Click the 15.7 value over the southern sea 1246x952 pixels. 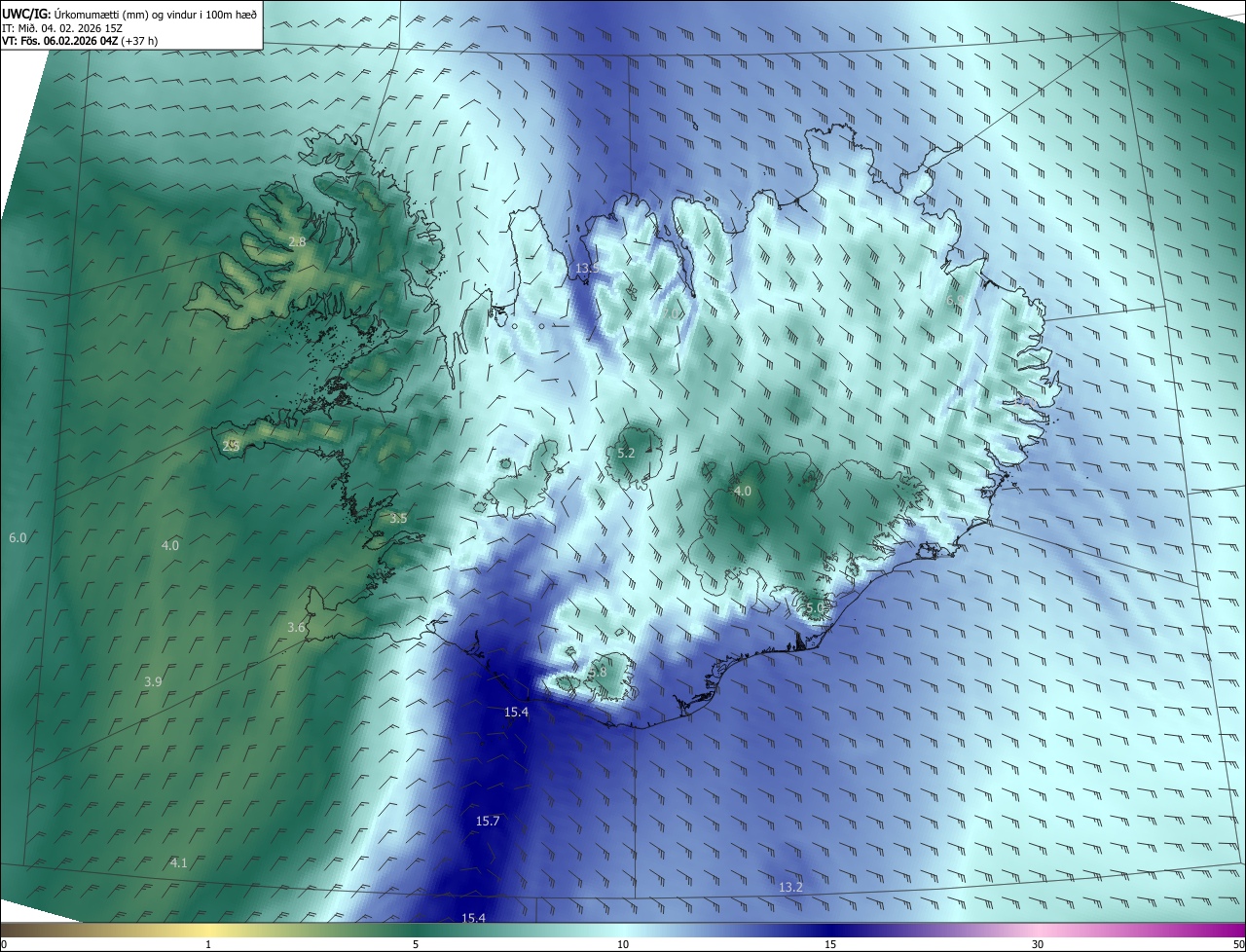coord(488,822)
